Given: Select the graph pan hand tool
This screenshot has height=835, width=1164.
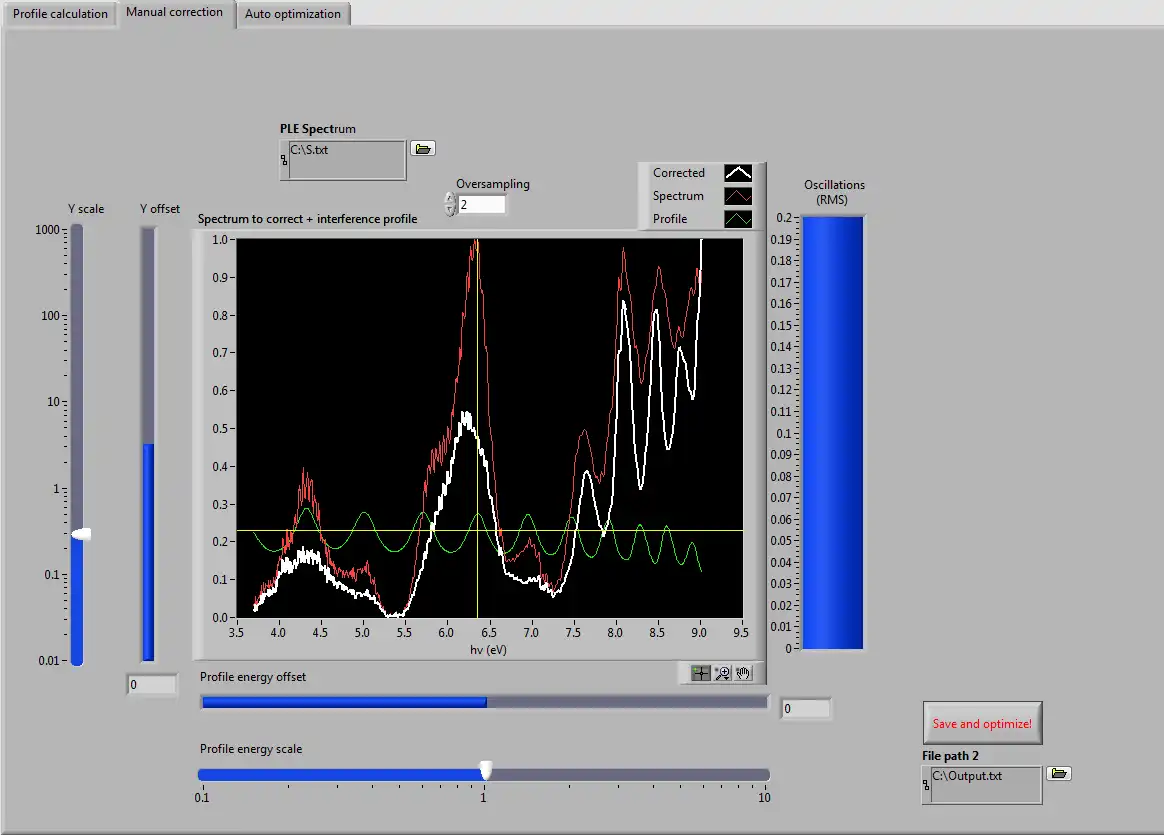Looking at the screenshot, I should tap(743, 673).
